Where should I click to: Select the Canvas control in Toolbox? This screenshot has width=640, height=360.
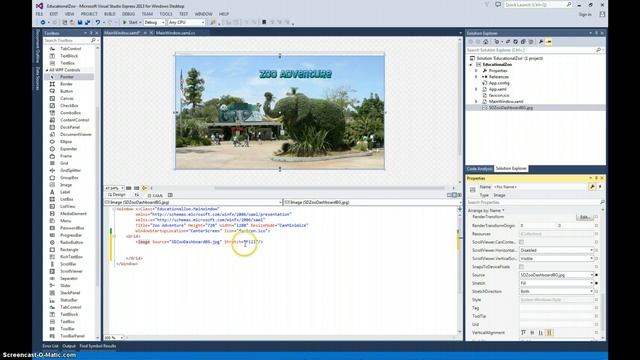[x=69, y=98]
